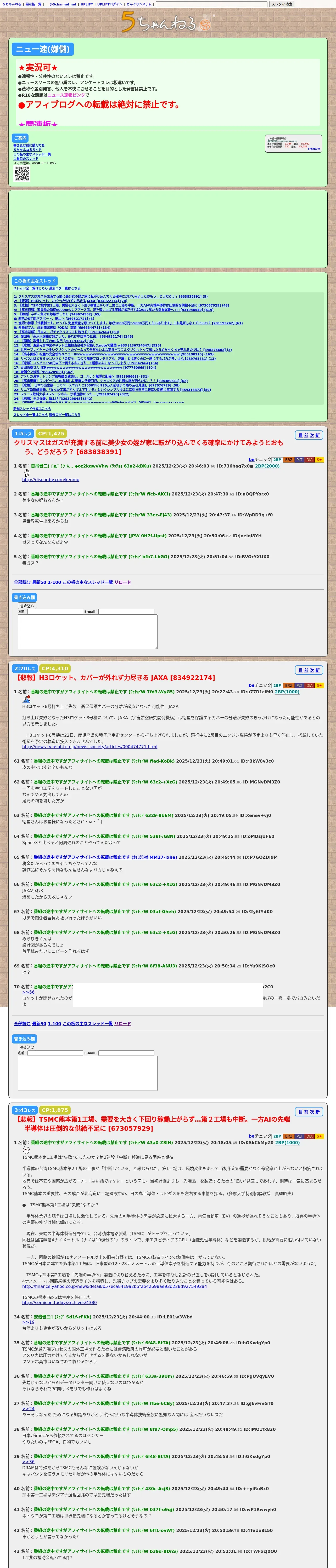Click the 5ちゃんねる logo banner
Screen dimensions: 336x1568
[x=168, y=22]
